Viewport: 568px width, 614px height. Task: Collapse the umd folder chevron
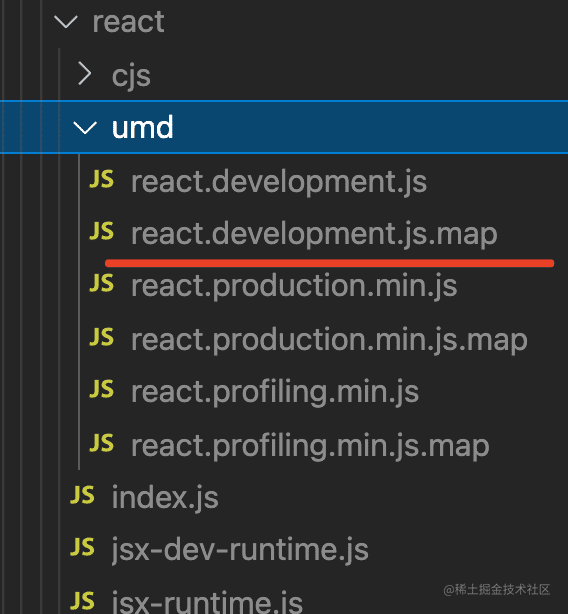(85, 128)
